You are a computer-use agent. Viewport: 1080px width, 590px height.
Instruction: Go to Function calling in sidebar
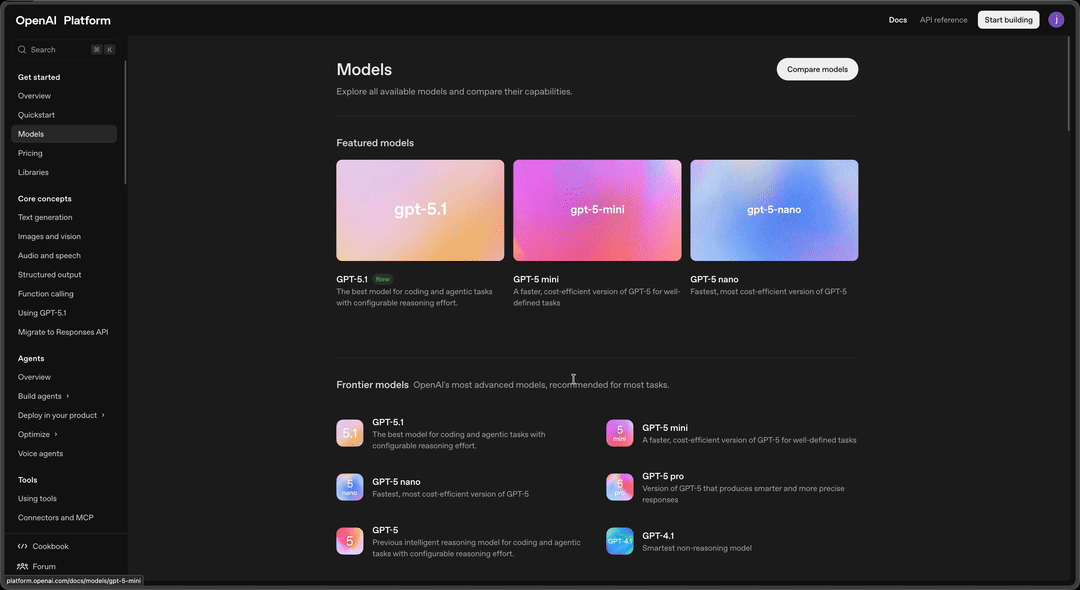pos(46,294)
